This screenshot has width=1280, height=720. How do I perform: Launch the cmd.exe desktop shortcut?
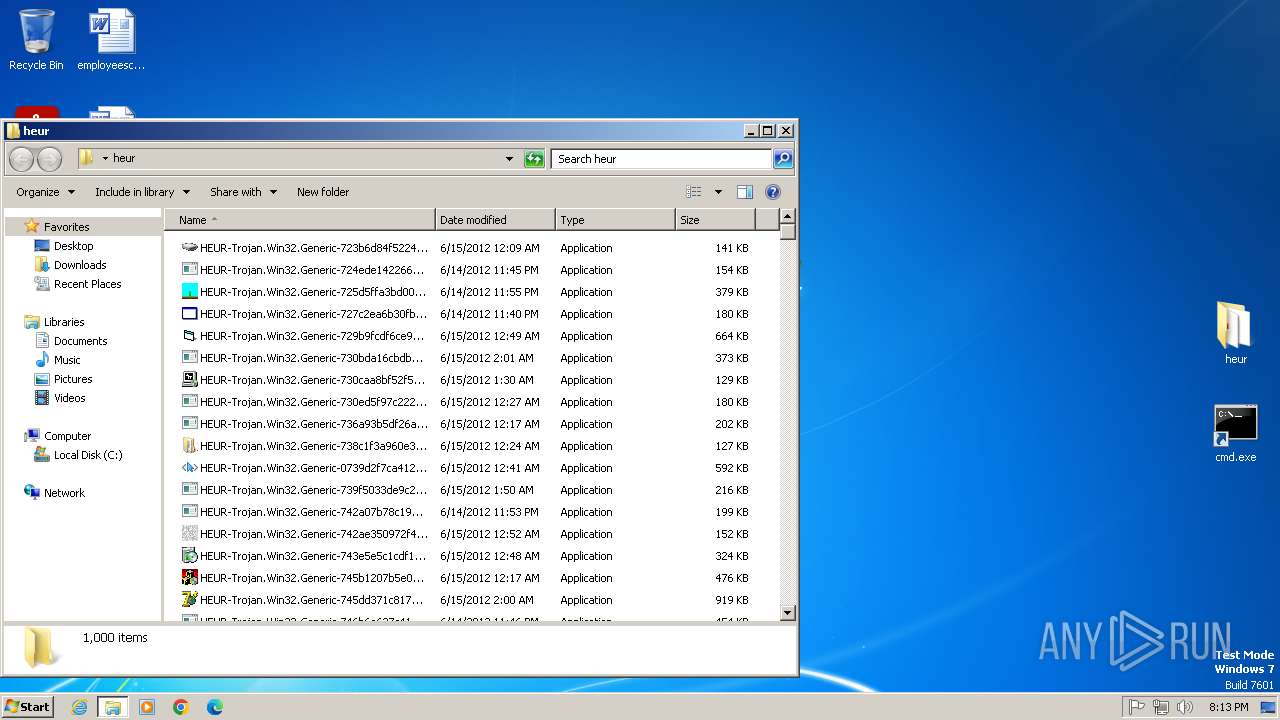(x=1236, y=433)
